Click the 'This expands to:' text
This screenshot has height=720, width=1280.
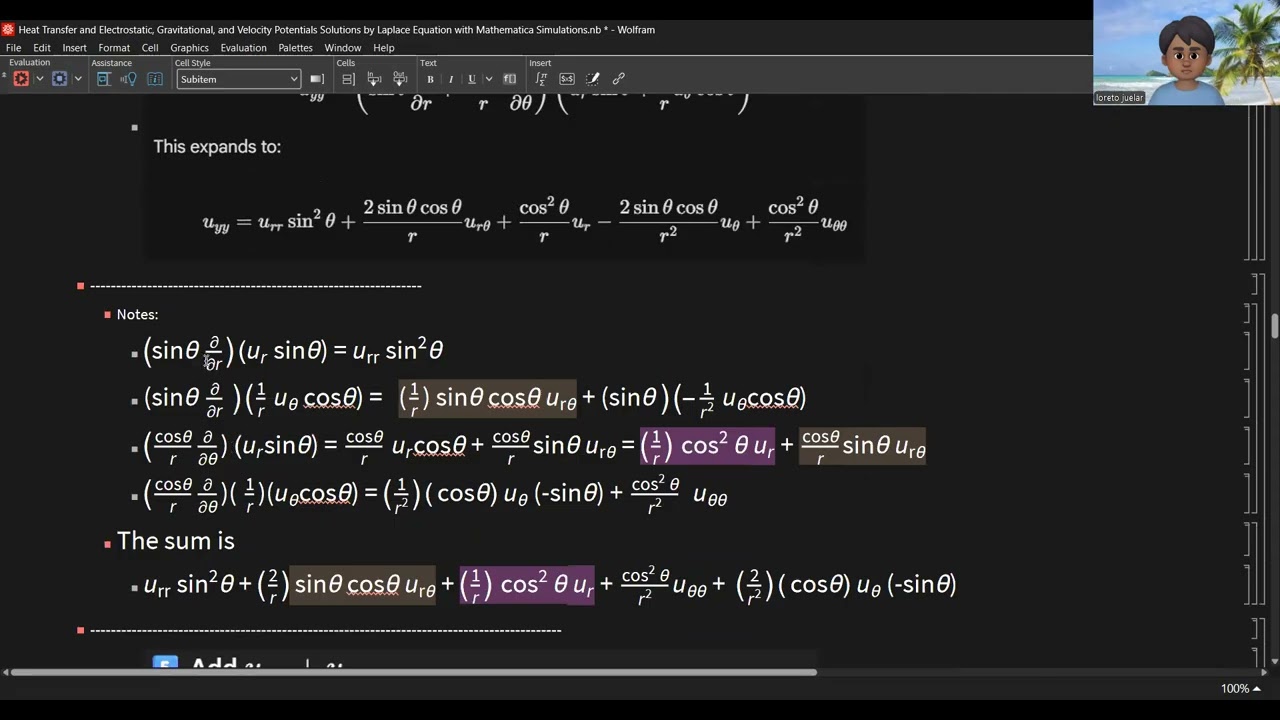217,146
